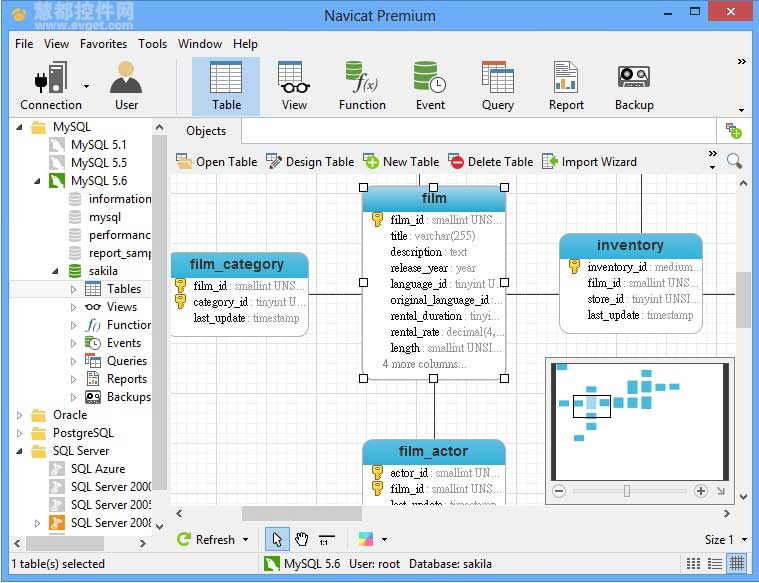Click the navigator overview minimap
The image size is (759, 583).
coord(639,421)
